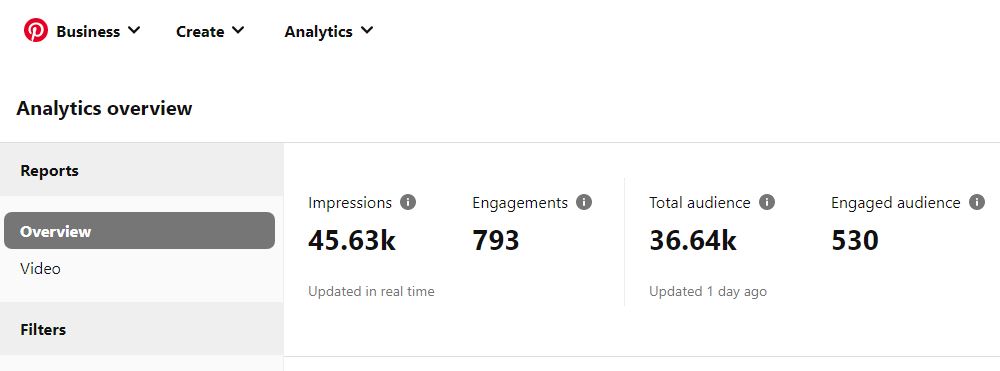Expand the chevron next to Create
Screen dimensions: 1000x371
tap(238, 30)
